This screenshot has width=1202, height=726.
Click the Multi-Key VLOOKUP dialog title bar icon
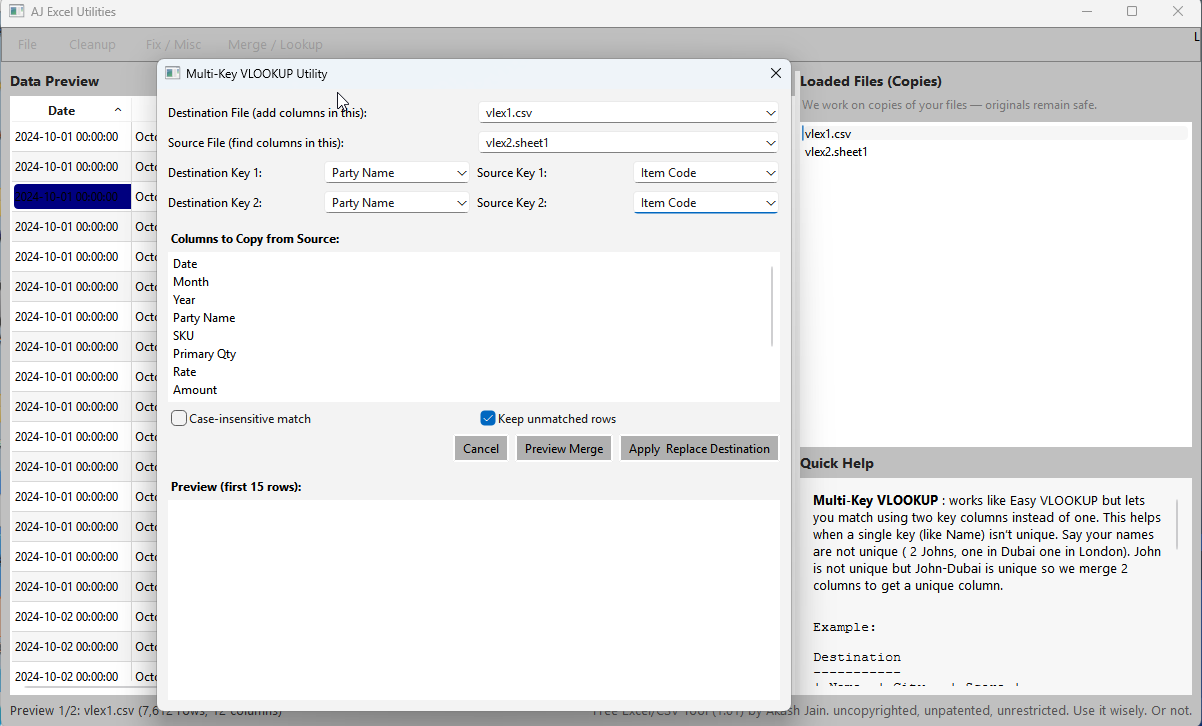172,73
